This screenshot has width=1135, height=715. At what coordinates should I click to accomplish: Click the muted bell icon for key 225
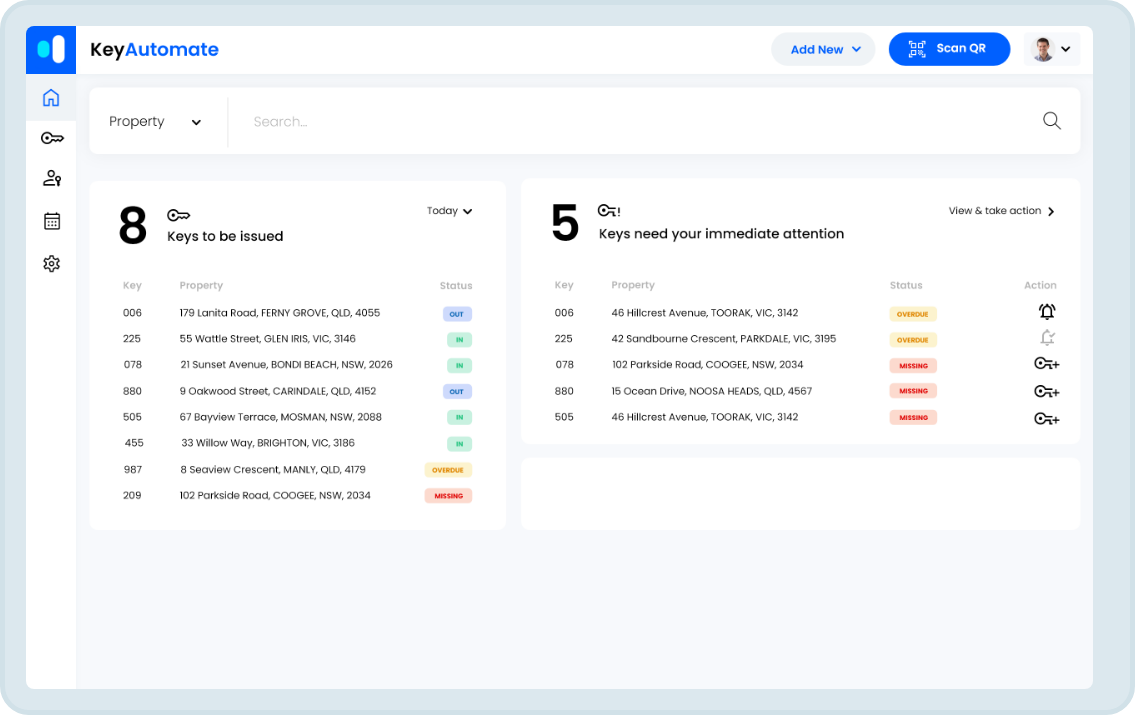pos(1046,338)
